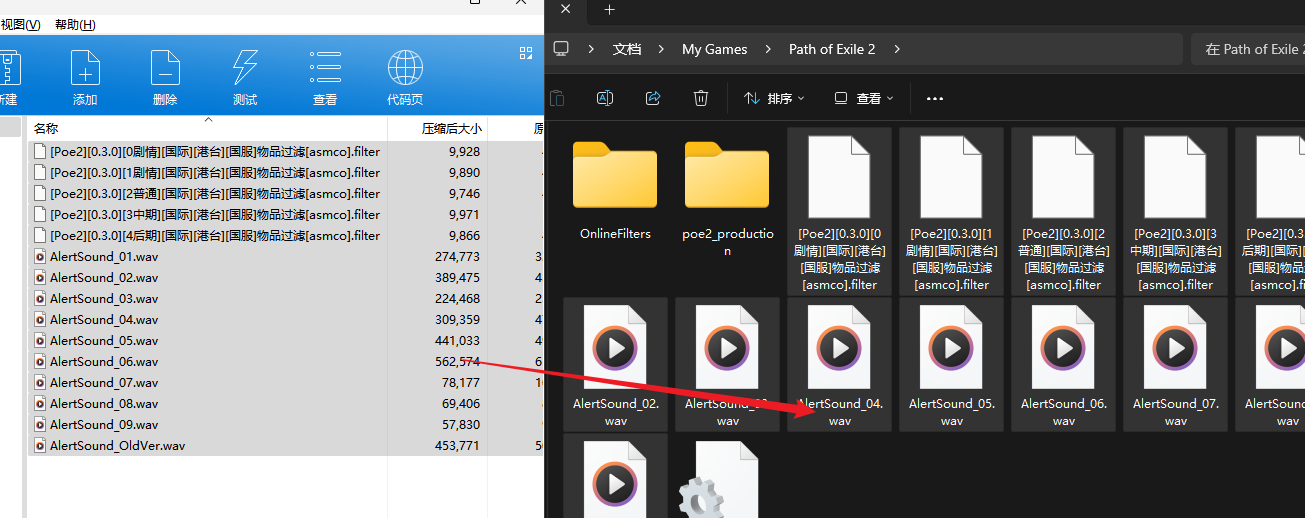
Task: Click the 添加 (Add) toolbar icon
Action: point(85,77)
